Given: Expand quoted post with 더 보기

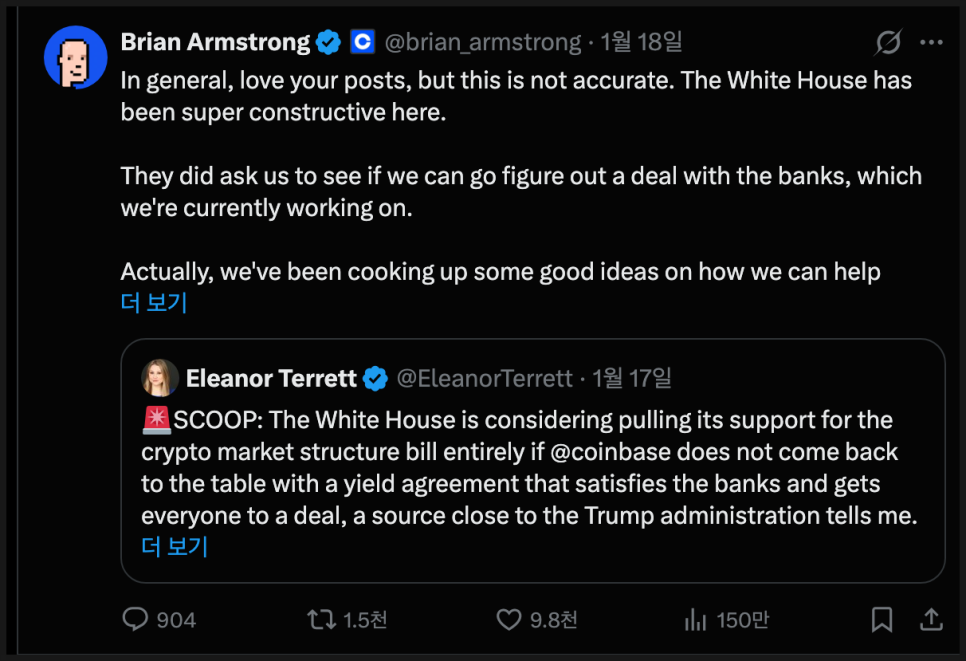Looking at the screenshot, I should coord(174,546).
